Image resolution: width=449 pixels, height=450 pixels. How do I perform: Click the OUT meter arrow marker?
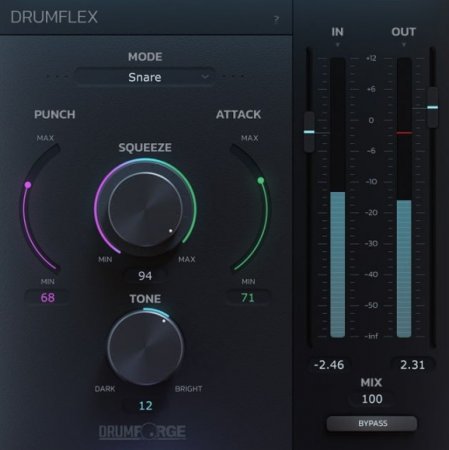click(404, 45)
